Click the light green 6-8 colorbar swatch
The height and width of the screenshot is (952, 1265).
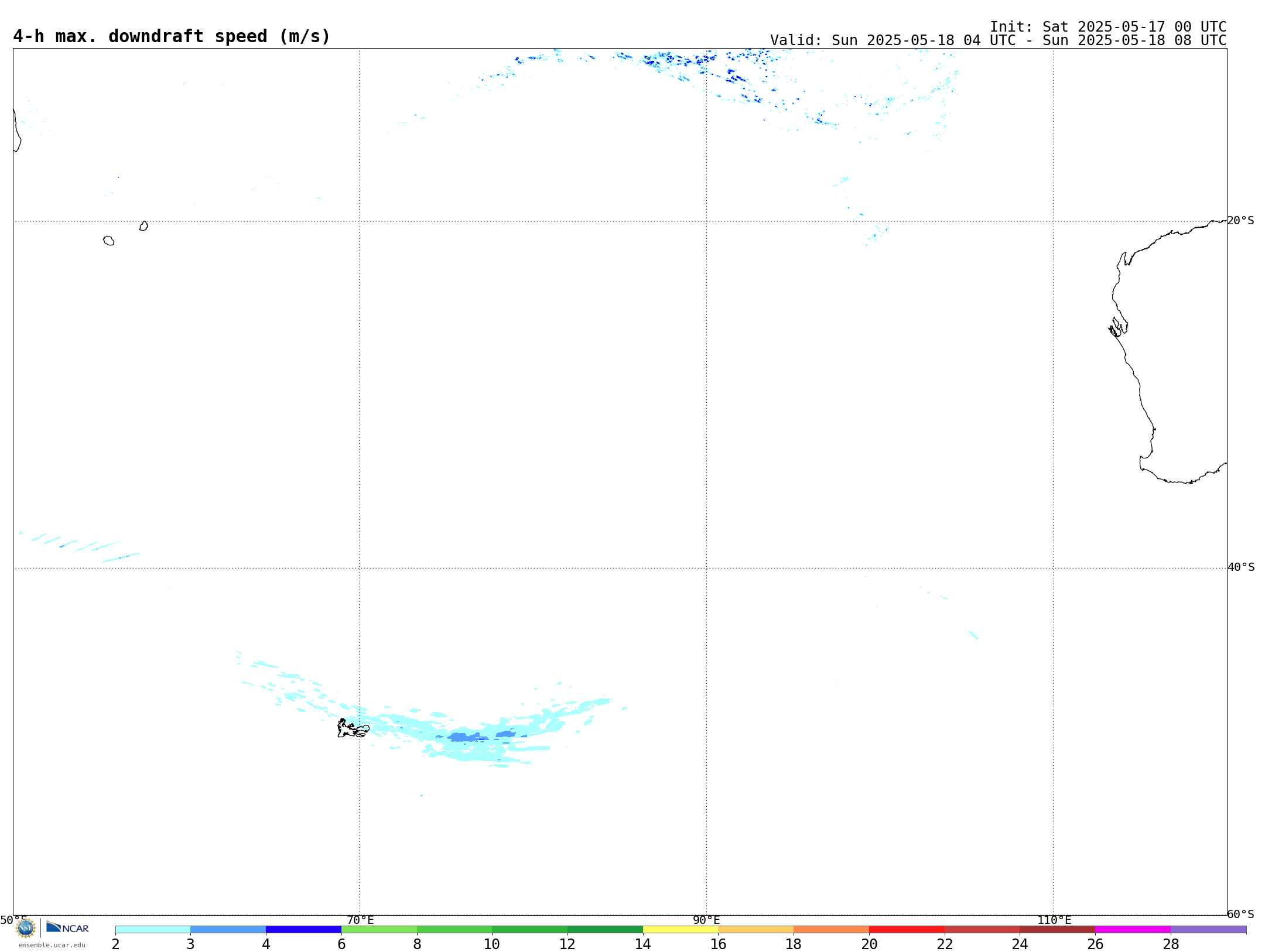pos(379,930)
